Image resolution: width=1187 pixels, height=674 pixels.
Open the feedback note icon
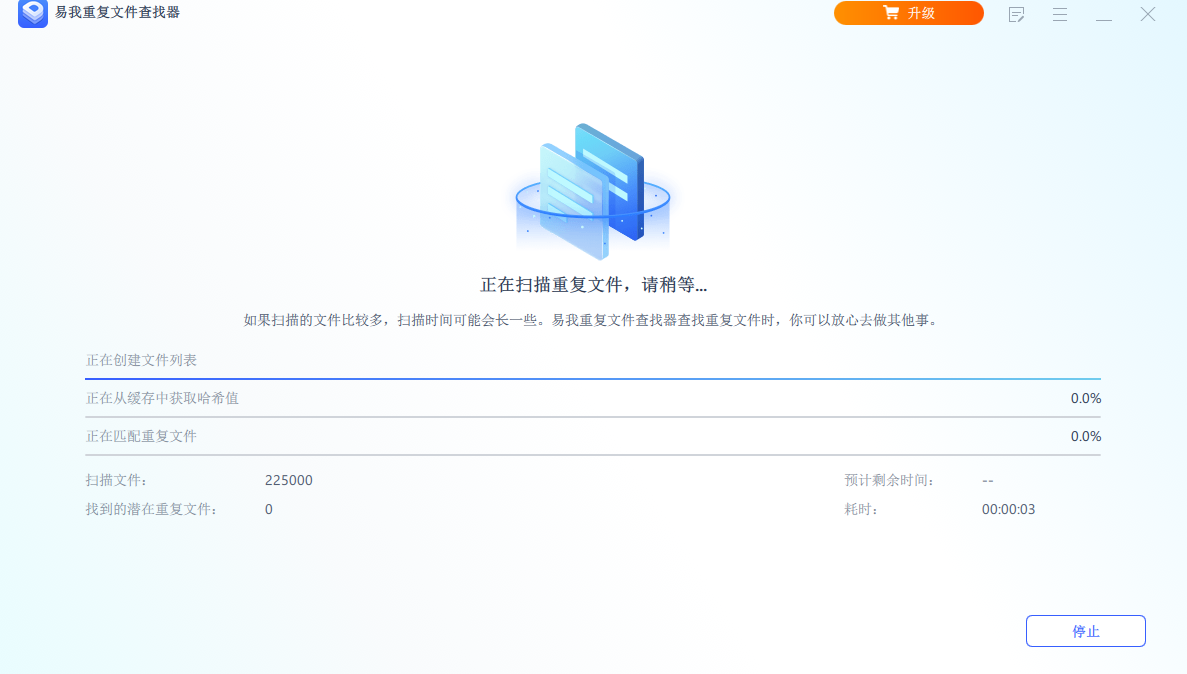1017,14
